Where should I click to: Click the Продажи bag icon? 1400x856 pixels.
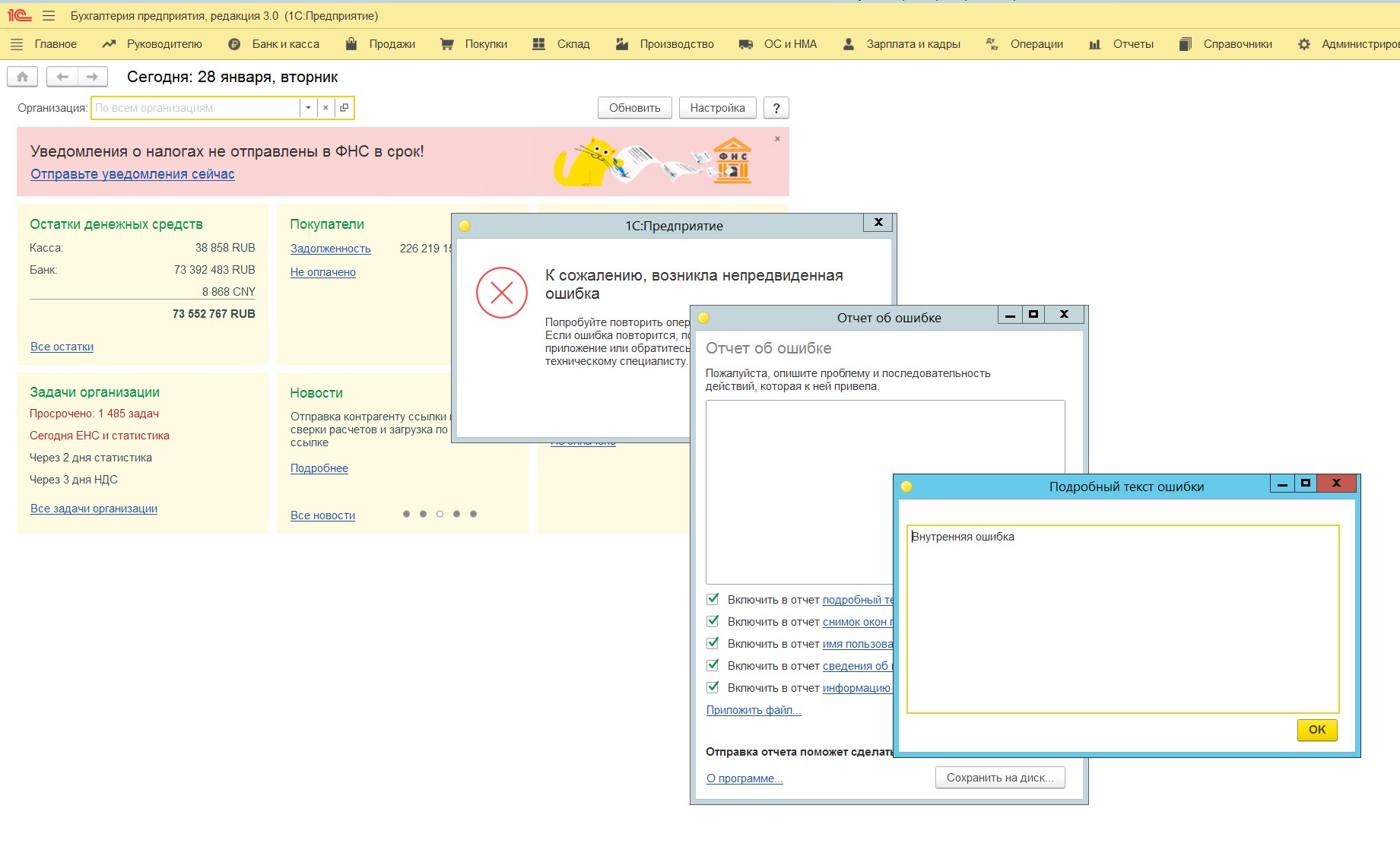(351, 44)
